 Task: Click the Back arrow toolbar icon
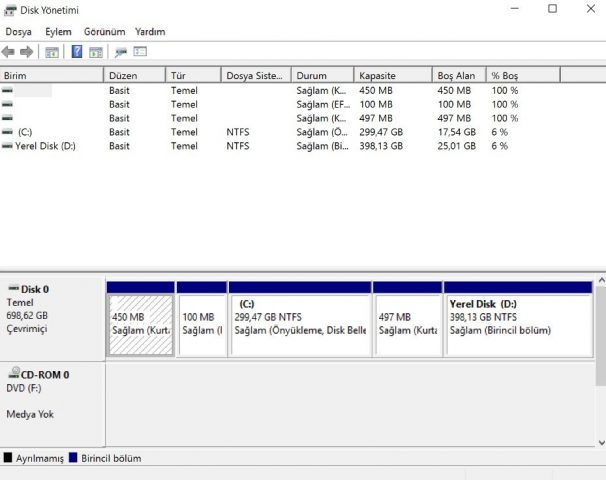point(8,51)
